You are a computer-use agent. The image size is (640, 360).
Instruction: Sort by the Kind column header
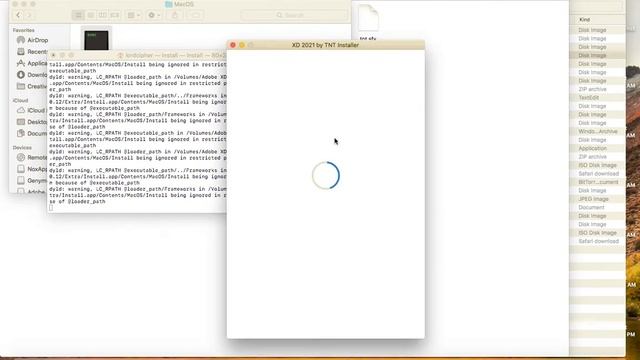click(x=584, y=20)
